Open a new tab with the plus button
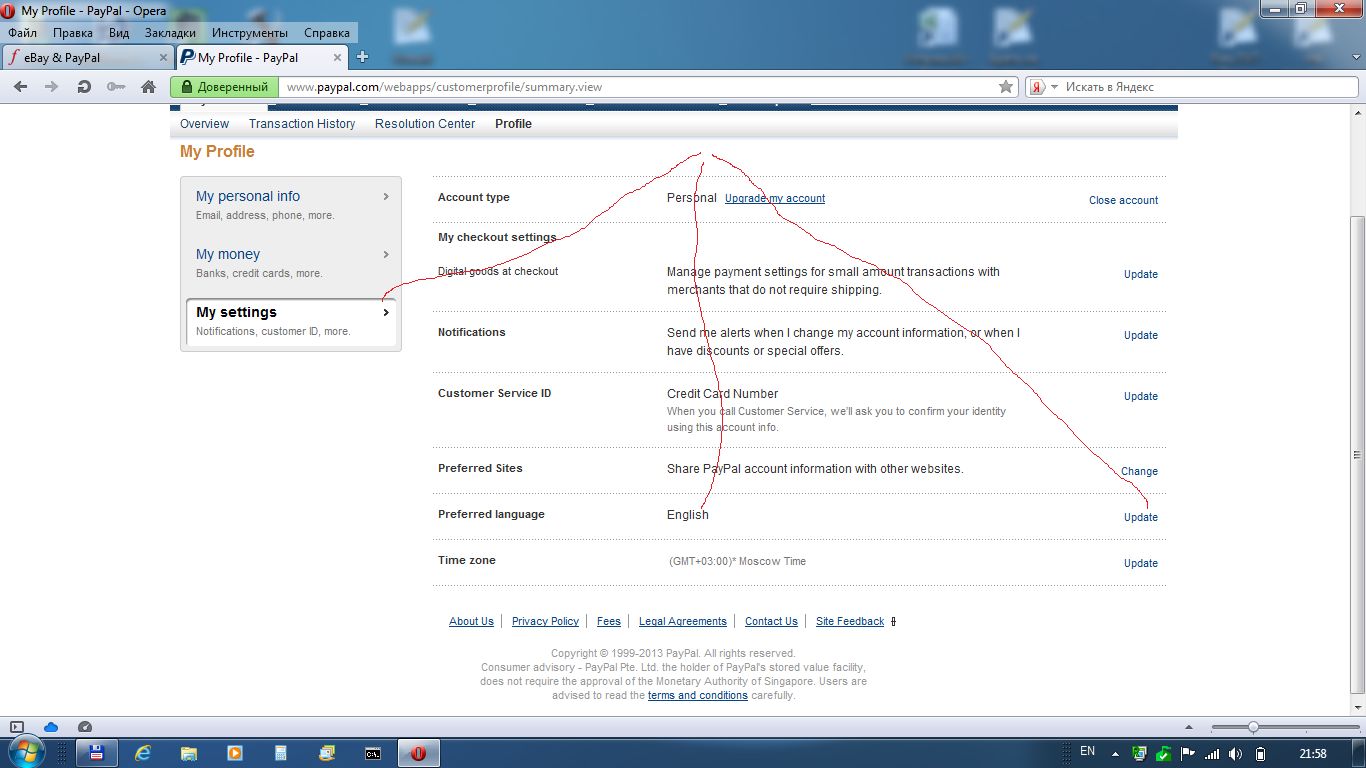This screenshot has width=1366, height=768. (x=363, y=57)
